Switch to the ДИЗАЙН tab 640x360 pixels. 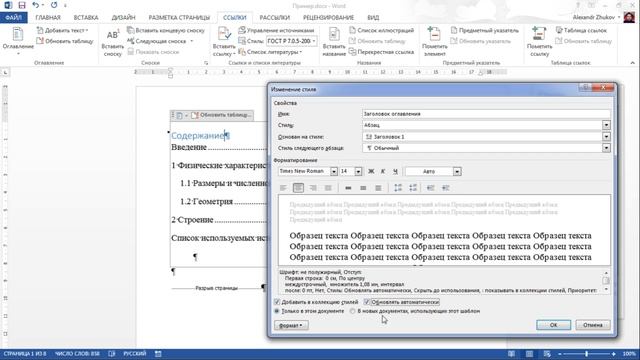[123, 18]
